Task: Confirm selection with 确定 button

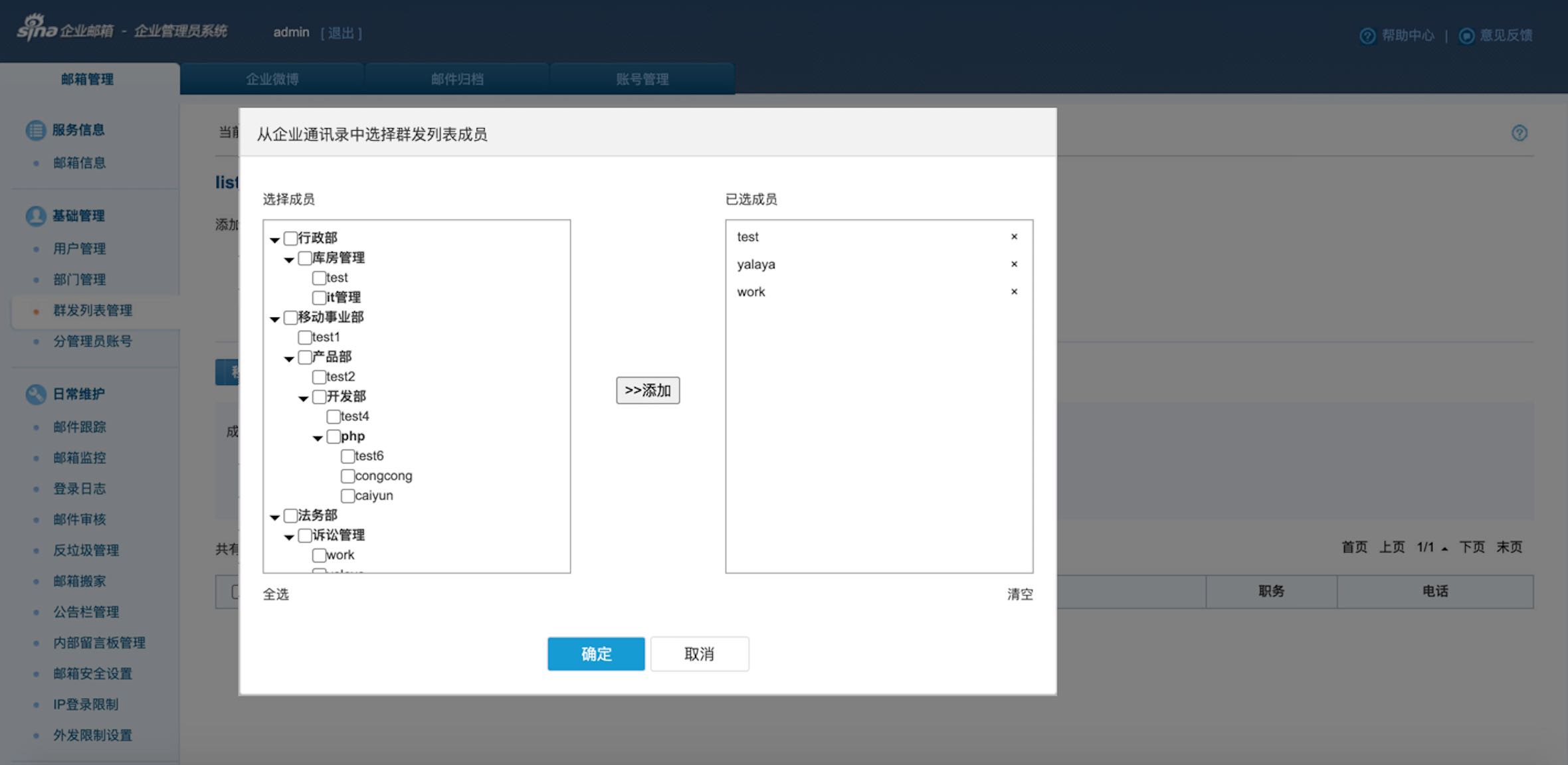Action: 595,654
